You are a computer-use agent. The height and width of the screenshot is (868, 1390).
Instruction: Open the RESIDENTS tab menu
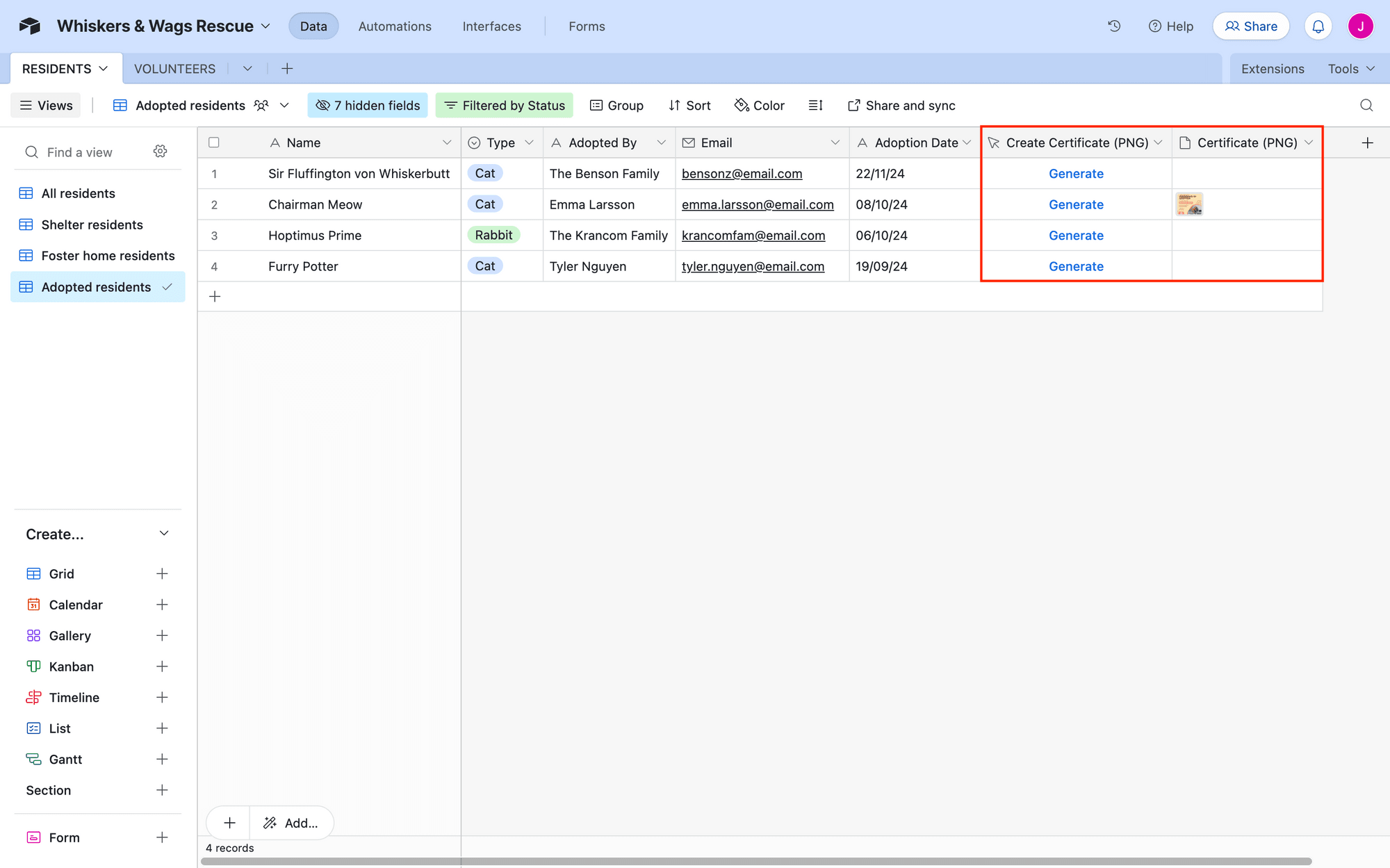pos(101,68)
